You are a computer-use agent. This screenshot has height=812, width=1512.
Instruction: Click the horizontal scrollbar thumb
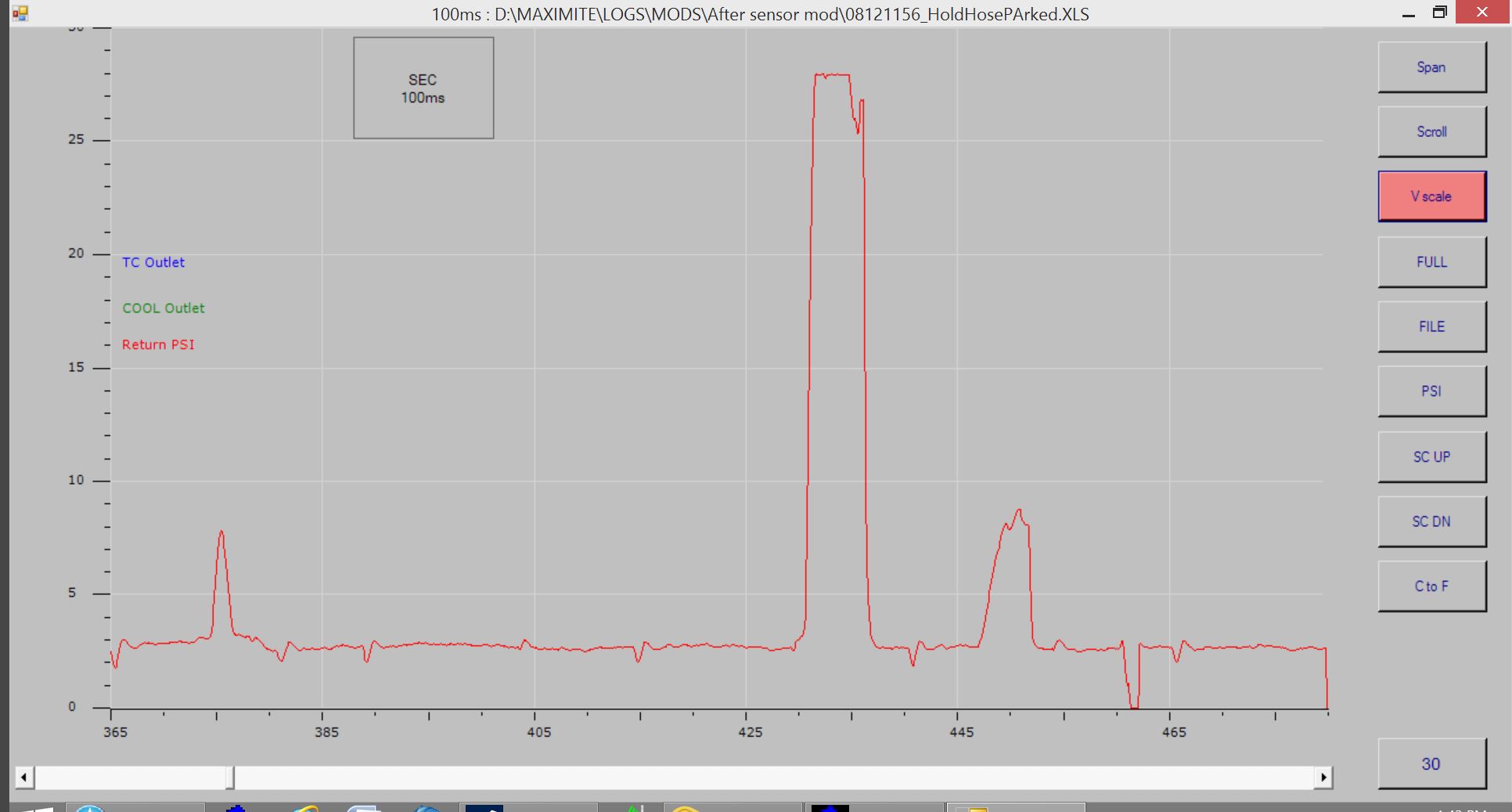[x=230, y=778]
